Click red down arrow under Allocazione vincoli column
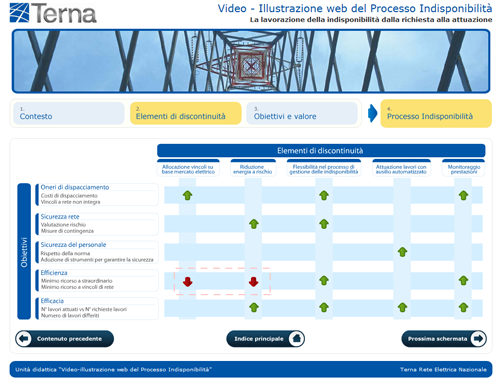Image resolution: width=500 pixels, height=390 pixels. click(x=188, y=282)
